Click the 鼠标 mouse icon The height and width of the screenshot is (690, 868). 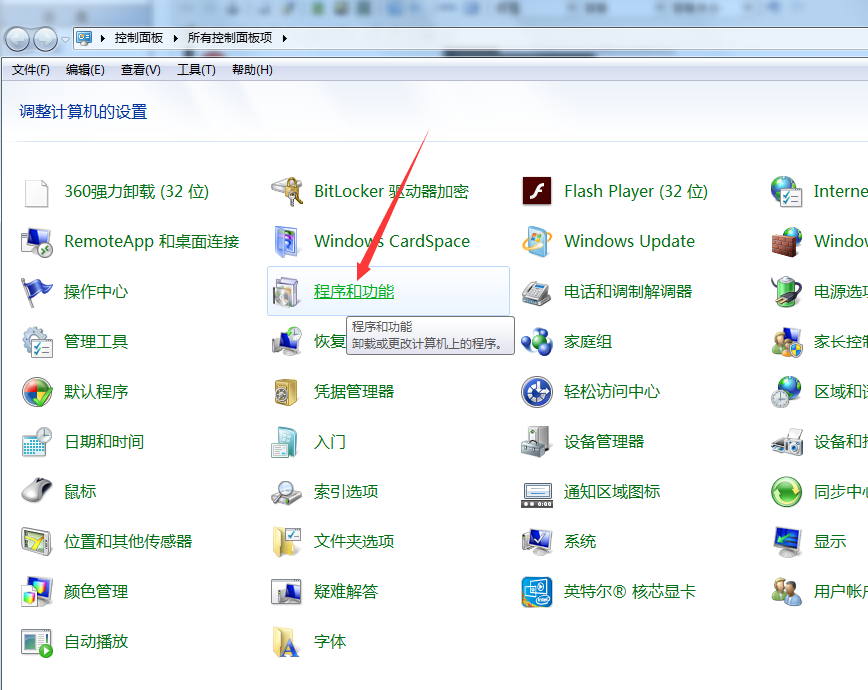(37, 491)
